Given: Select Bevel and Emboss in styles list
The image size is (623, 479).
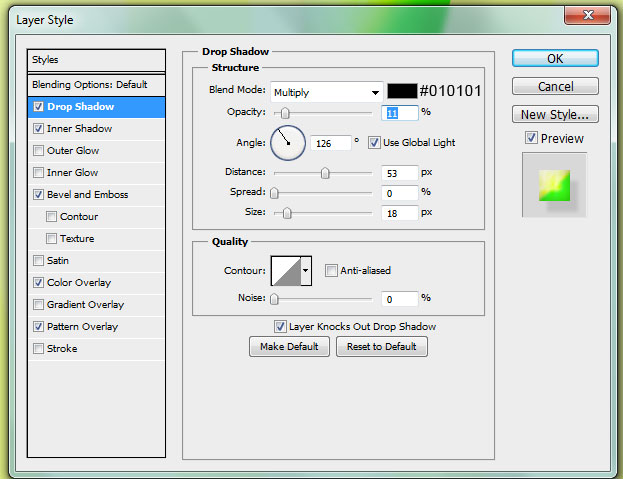Looking at the screenshot, I should pos(87,195).
